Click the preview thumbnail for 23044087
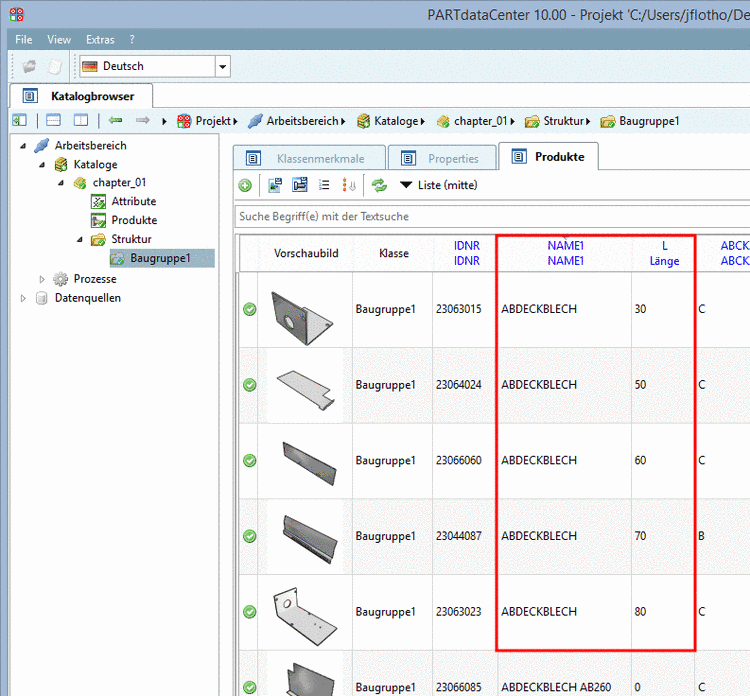 pyautogui.click(x=310, y=539)
